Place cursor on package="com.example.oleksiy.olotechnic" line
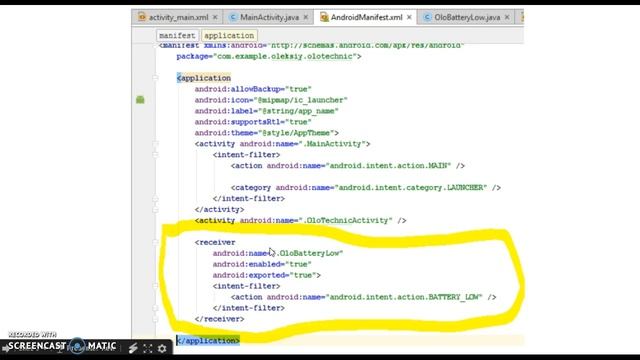The image size is (640, 360). click(x=269, y=56)
